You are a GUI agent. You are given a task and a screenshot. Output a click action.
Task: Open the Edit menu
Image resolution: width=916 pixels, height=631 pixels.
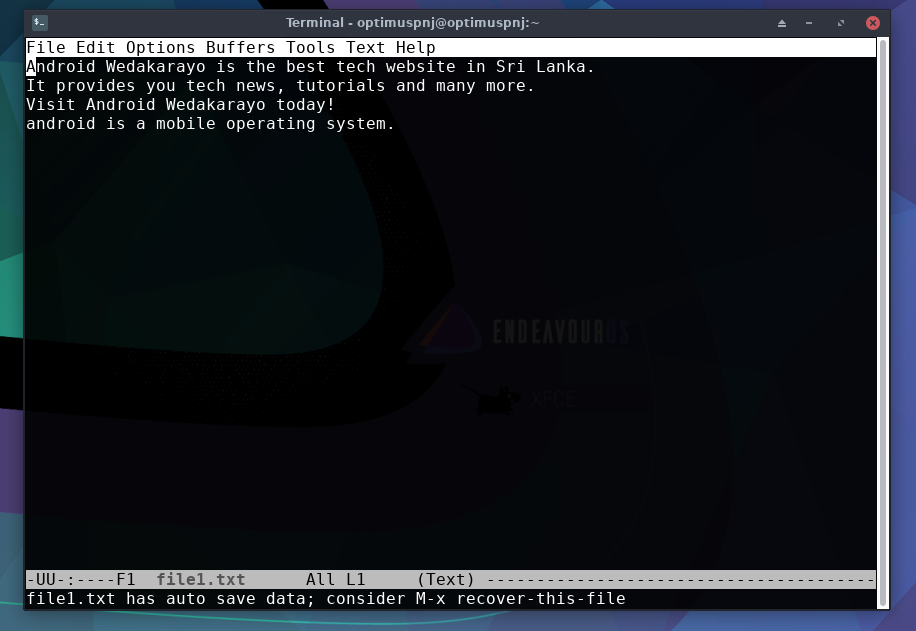(96, 47)
